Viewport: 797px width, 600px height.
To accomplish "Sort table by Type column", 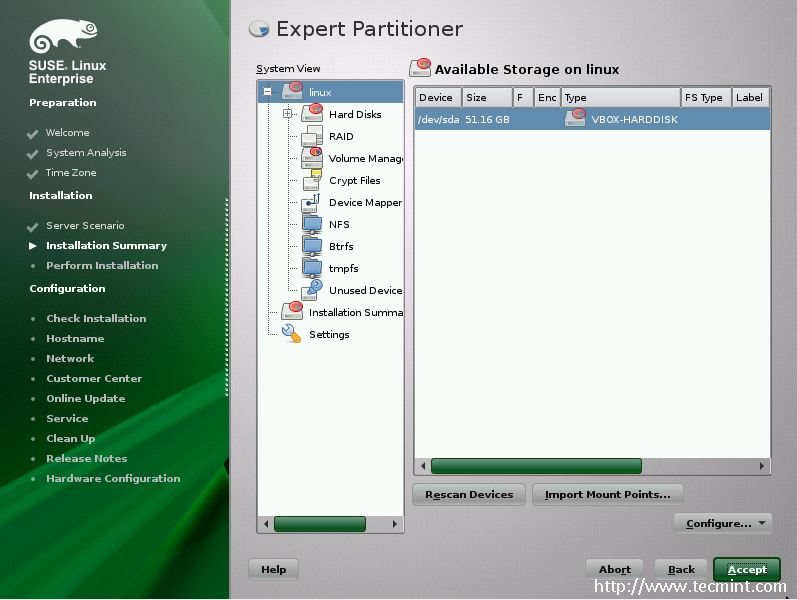I will coord(621,97).
